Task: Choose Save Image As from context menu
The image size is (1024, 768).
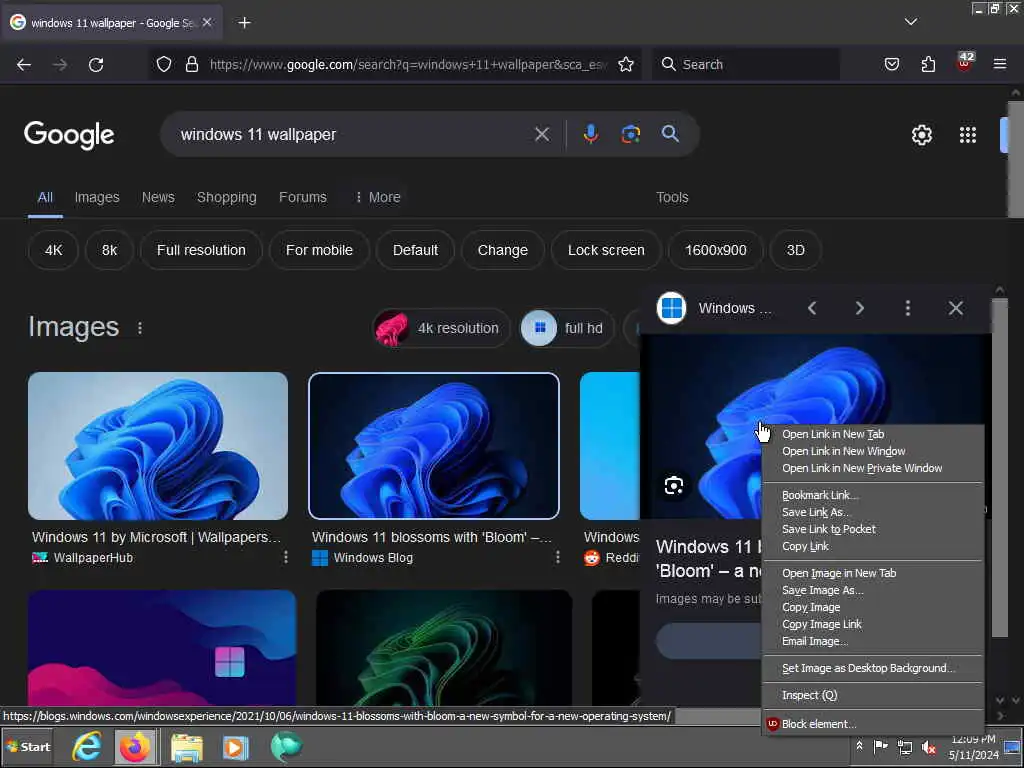Action: pos(873,590)
